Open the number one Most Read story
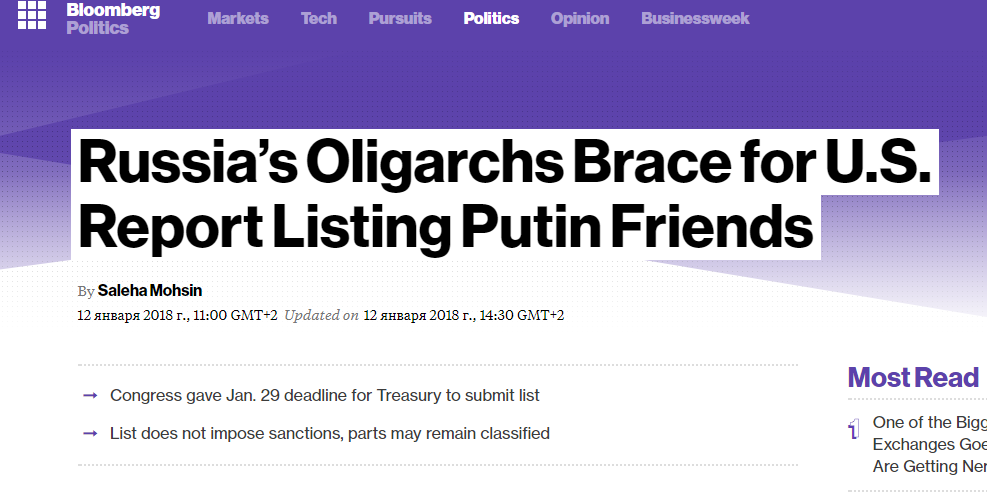This screenshot has width=987, height=492. click(x=930, y=444)
